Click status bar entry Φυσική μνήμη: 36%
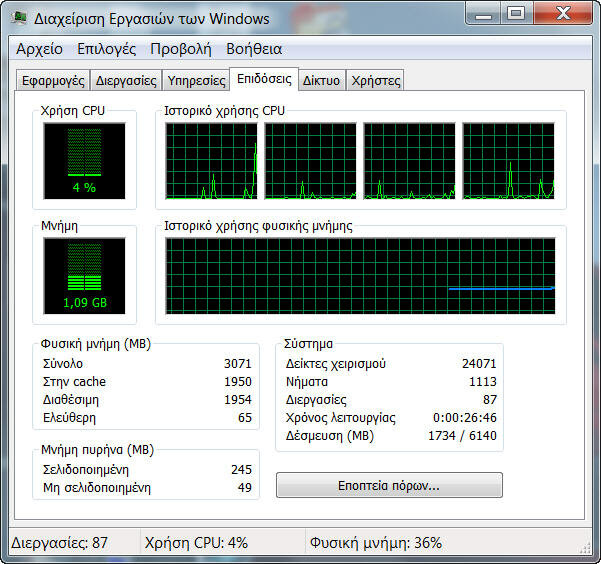The height and width of the screenshot is (564, 601). coord(376,543)
